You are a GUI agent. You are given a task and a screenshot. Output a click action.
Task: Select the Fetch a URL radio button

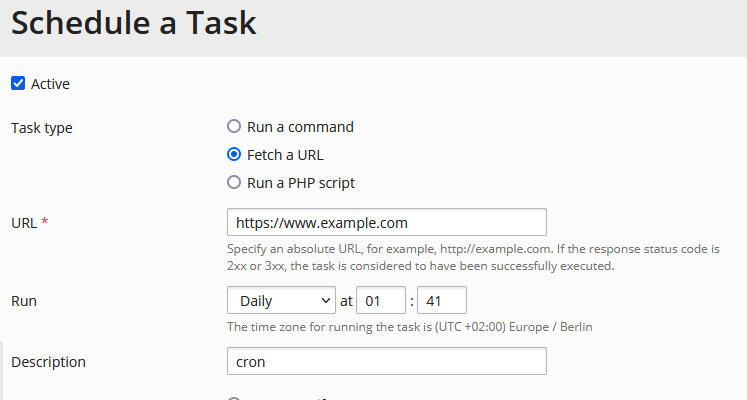point(234,154)
